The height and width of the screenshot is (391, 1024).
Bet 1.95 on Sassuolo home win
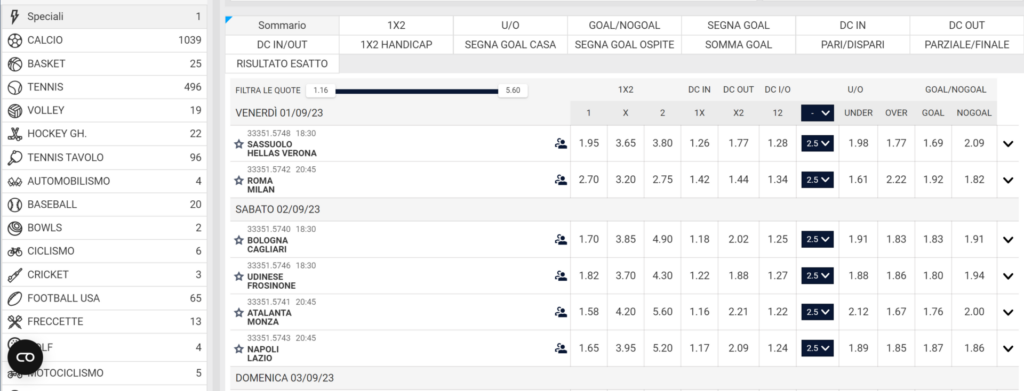[589, 144]
